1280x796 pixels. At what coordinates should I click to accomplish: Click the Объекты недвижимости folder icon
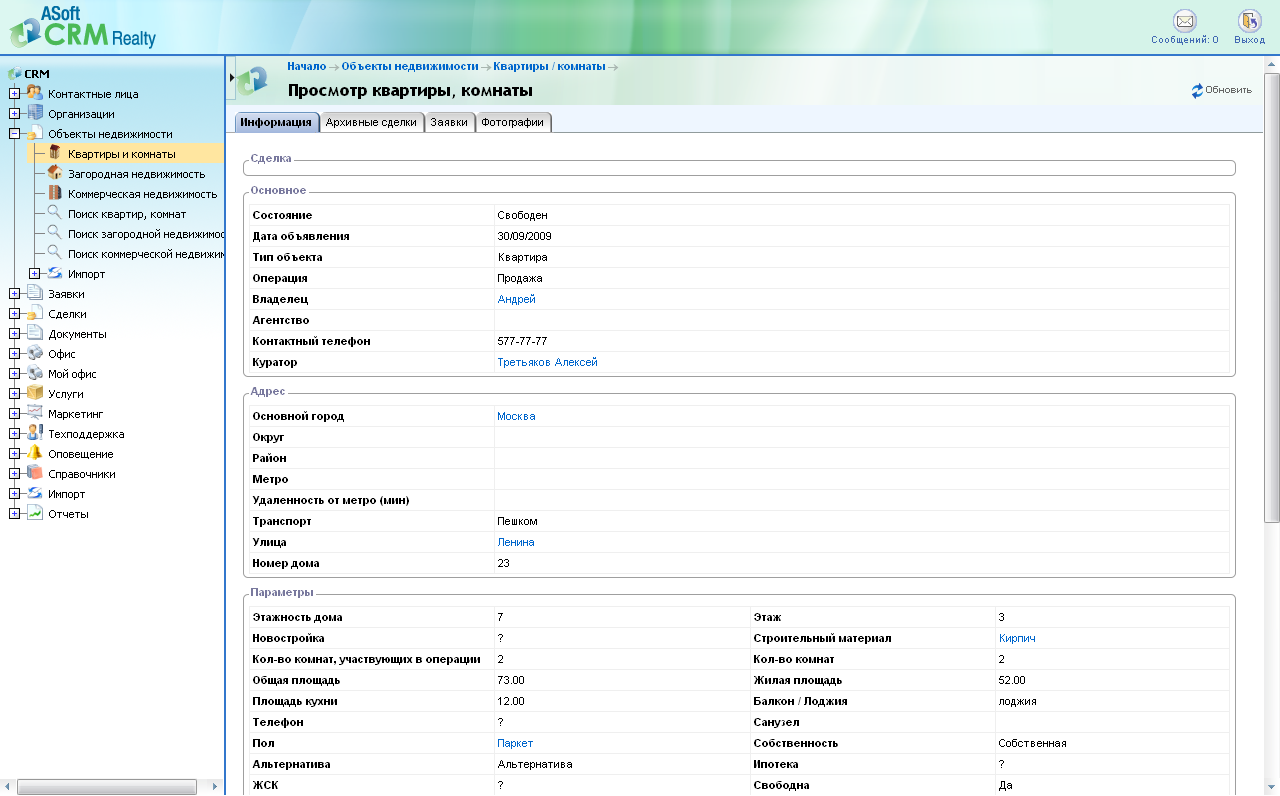pos(35,133)
